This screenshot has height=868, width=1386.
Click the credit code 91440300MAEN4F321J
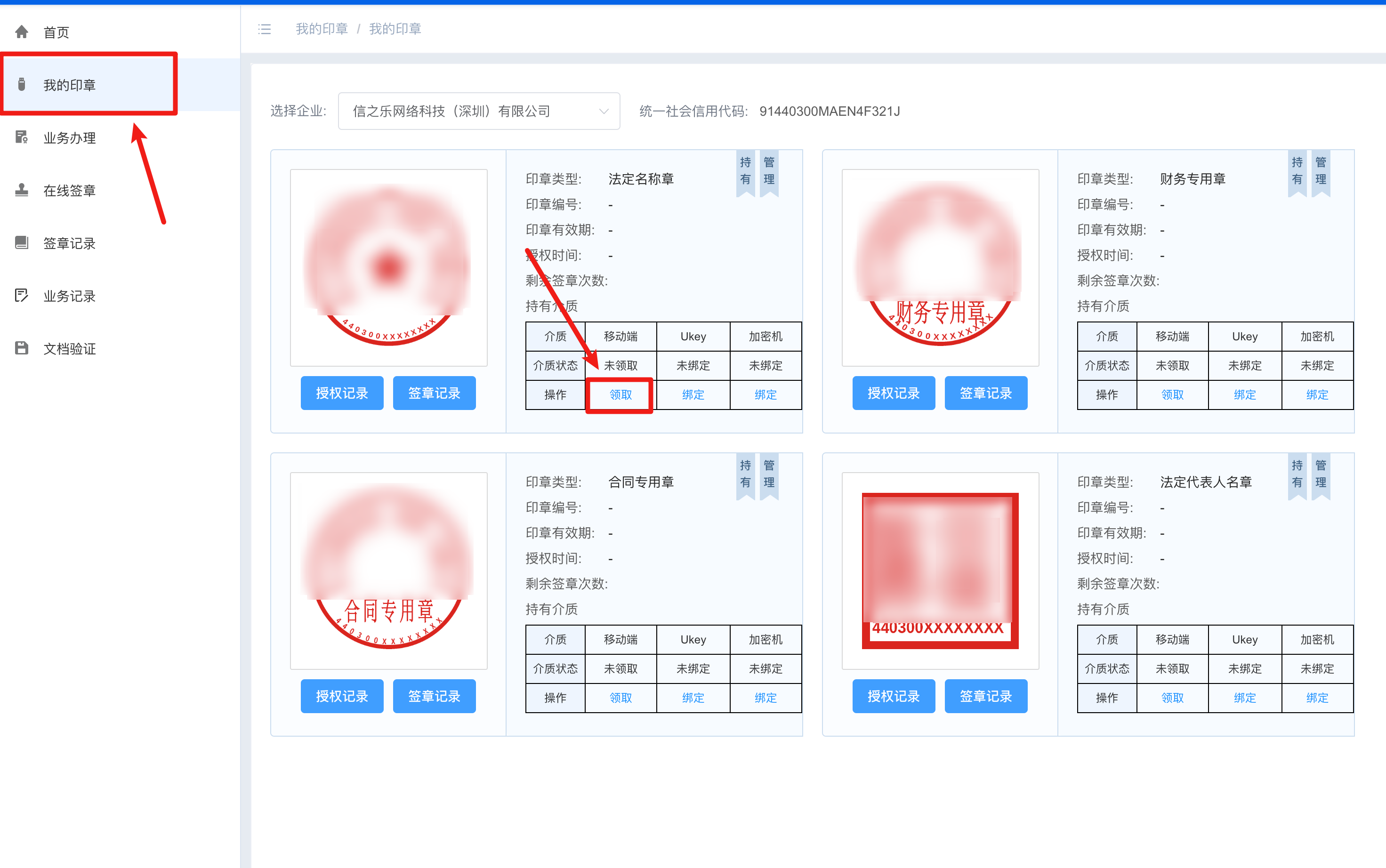coord(830,112)
